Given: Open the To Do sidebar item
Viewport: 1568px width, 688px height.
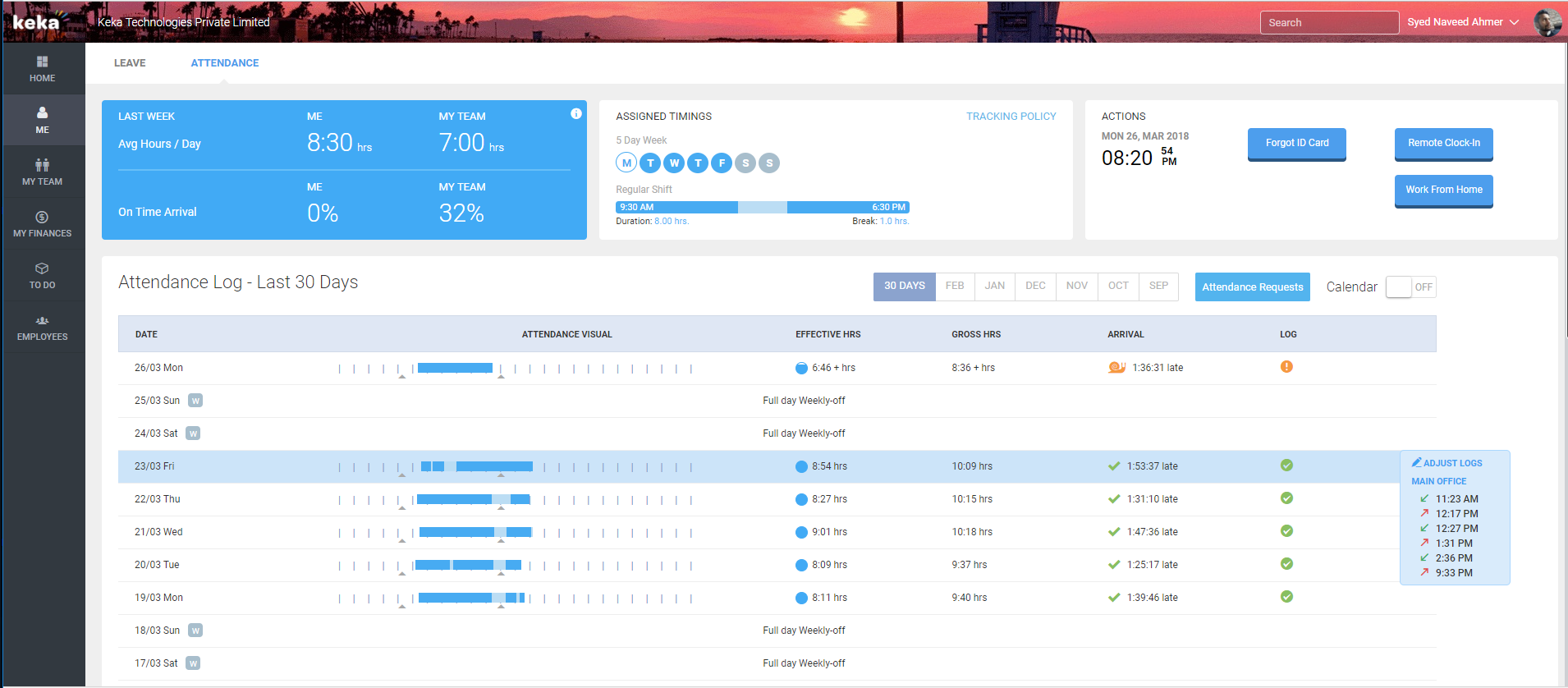Looking at the screenshot, I should (x=42, y=275).
